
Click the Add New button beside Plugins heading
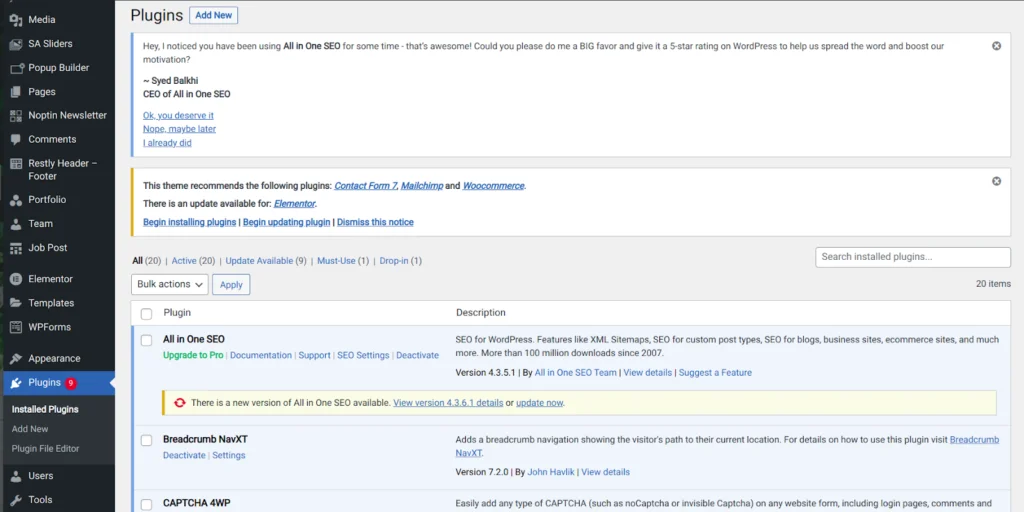(x=214, y=15)
